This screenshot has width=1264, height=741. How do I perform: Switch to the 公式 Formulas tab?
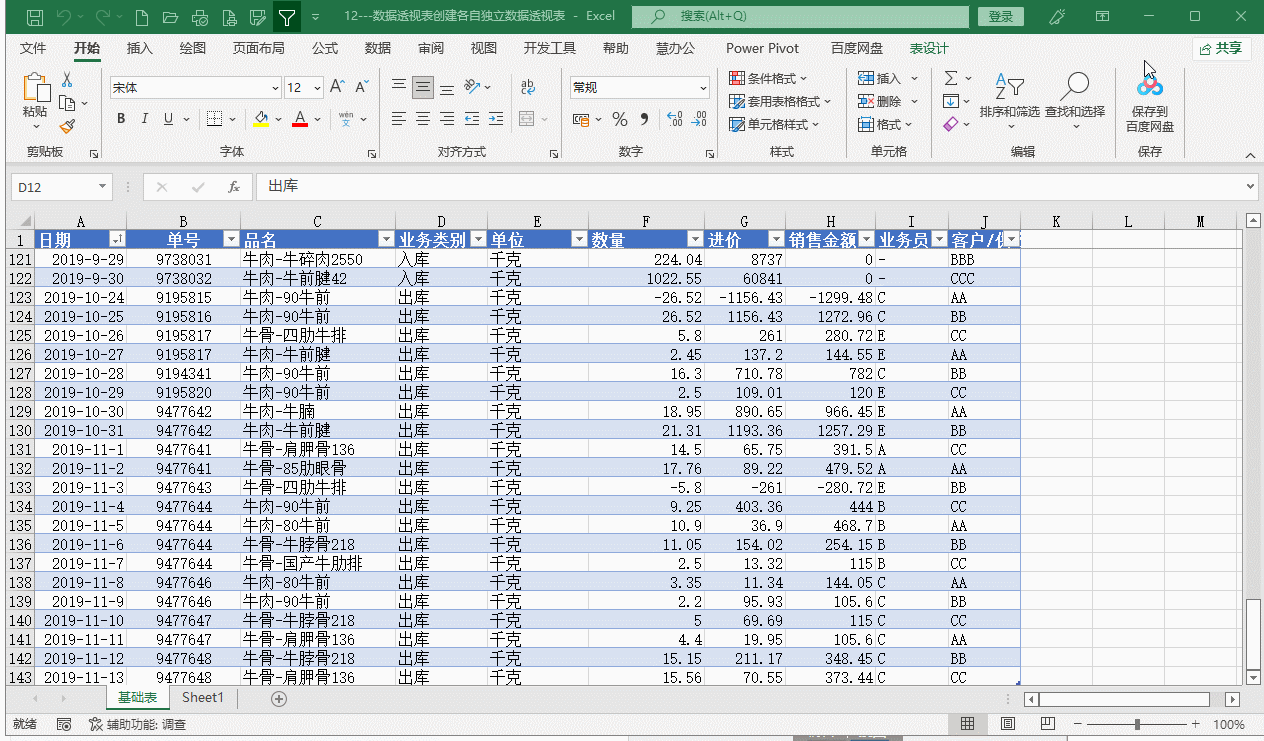325,48
